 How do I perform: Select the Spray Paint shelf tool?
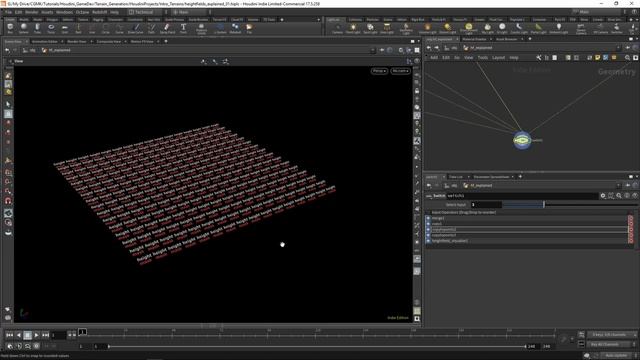point(167,29)
